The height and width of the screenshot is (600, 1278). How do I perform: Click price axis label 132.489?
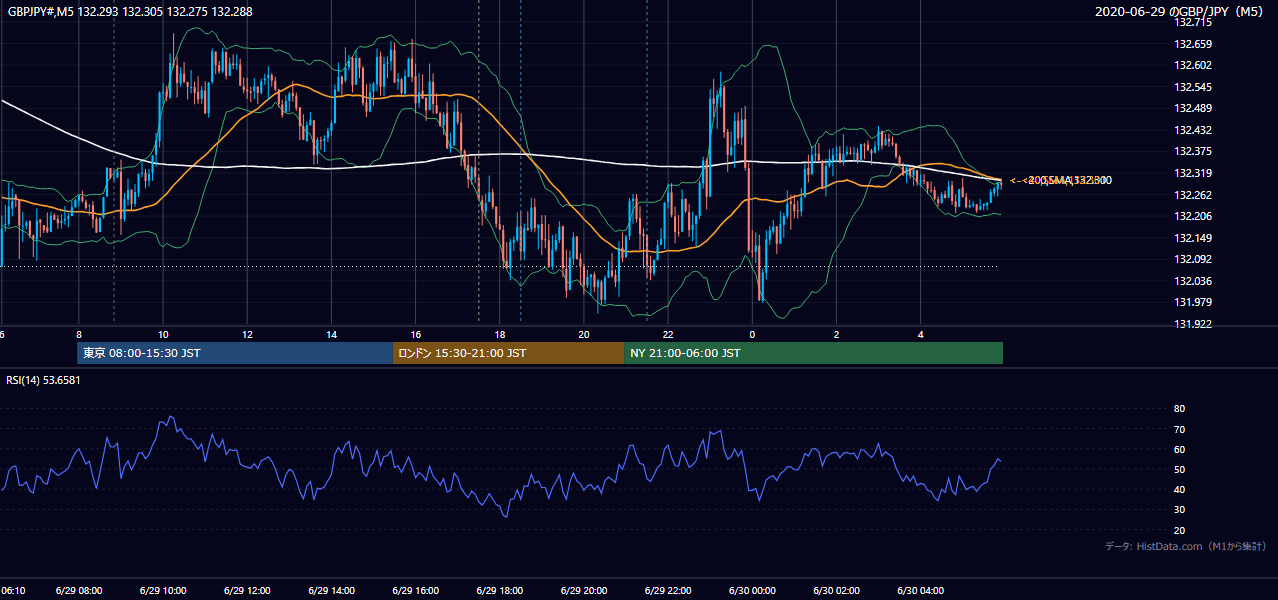tap(1192, 109)
